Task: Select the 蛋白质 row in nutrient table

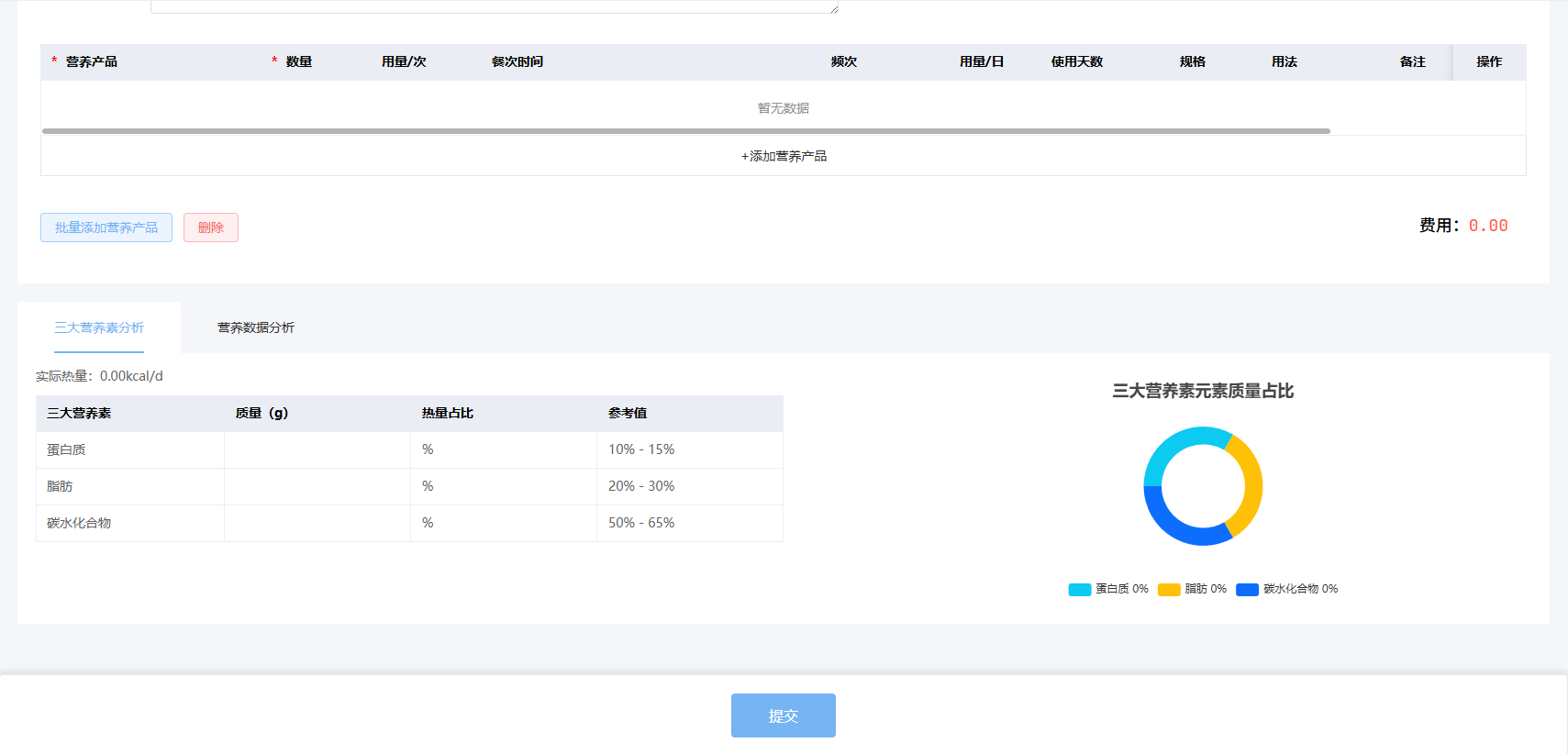Action: pyautogui.click(x=66, y=449)
